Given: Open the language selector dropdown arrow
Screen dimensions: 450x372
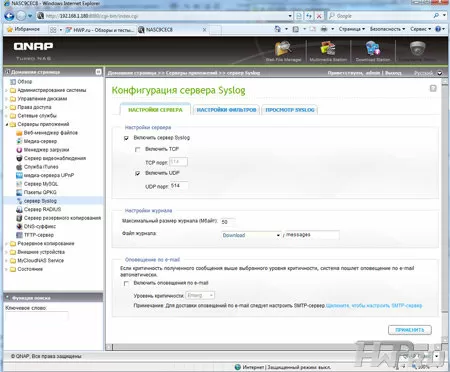Looking at the screenshot, I should pyautogui.click(x=440, y=73).
